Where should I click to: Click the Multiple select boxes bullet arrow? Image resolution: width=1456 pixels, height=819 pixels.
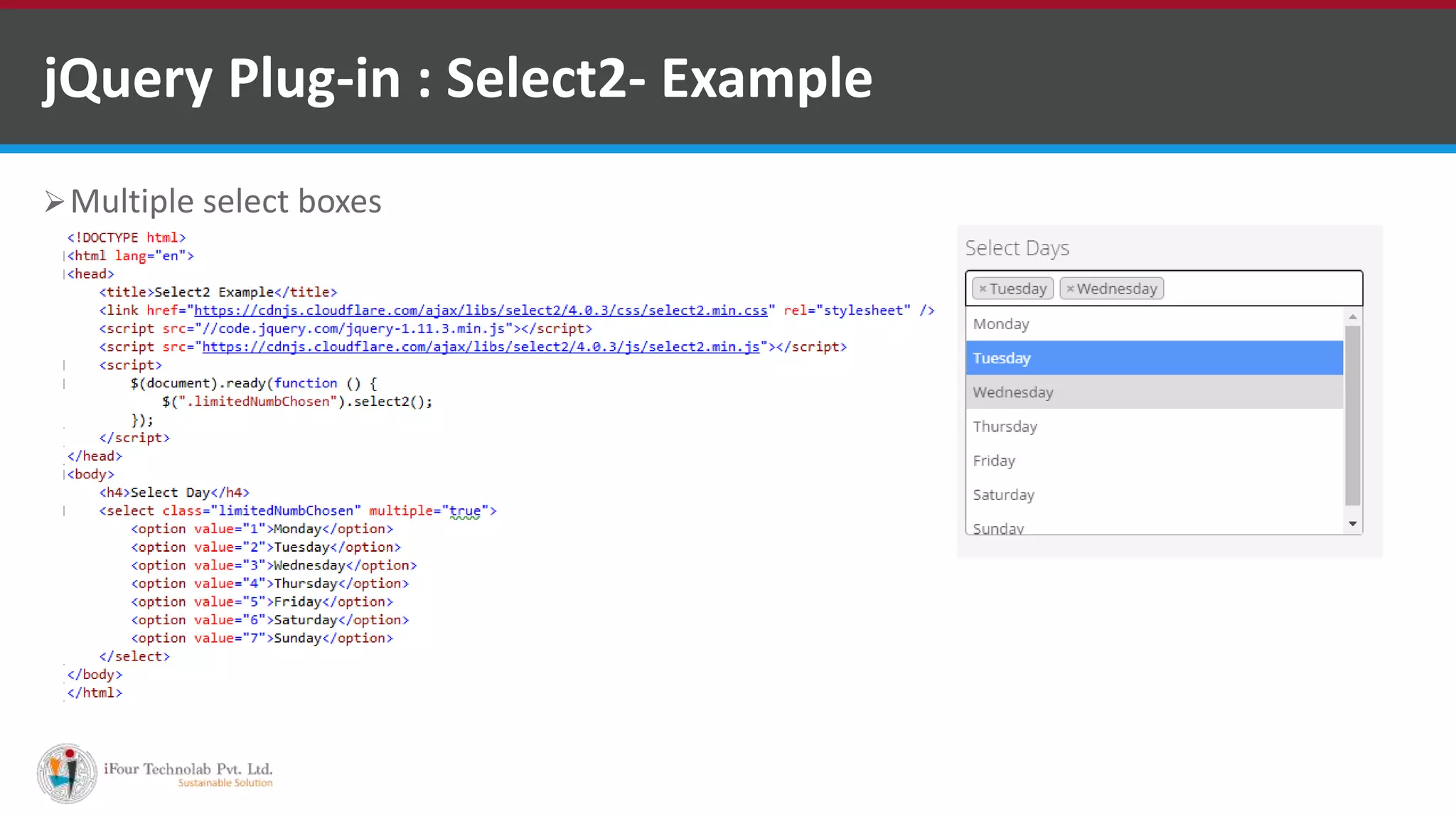tap(54, 202)
